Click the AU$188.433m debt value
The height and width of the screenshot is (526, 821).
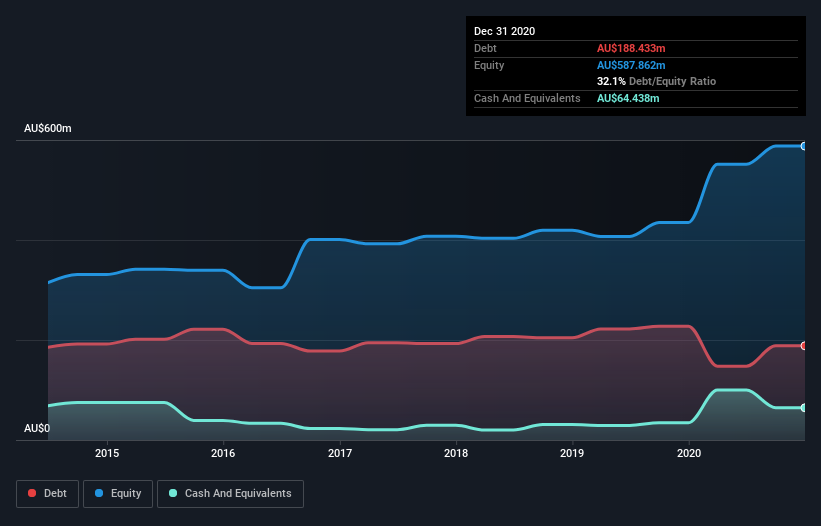[x=631, y=48]
